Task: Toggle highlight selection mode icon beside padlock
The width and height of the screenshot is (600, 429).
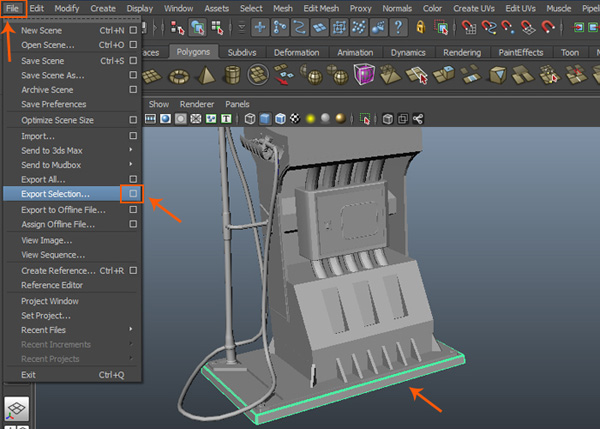Action: [x=441, y=28]
